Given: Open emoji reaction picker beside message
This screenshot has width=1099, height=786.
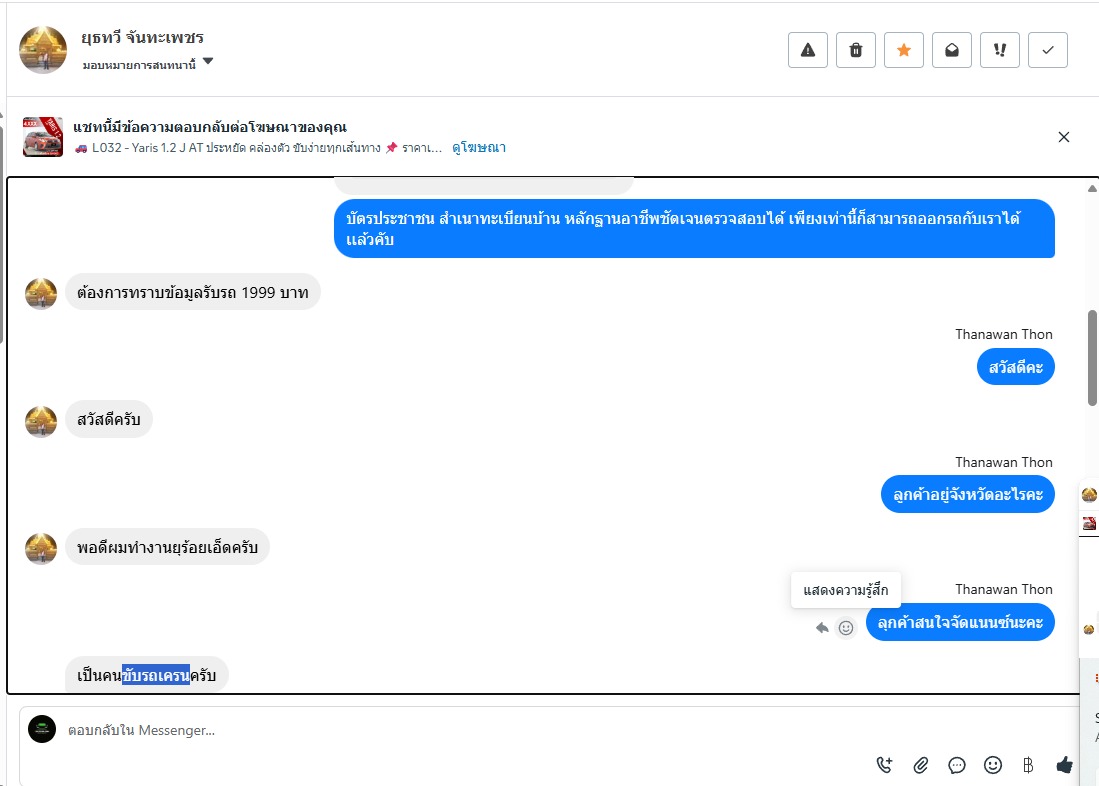Looking at the screenshot, I should point(846,628).
